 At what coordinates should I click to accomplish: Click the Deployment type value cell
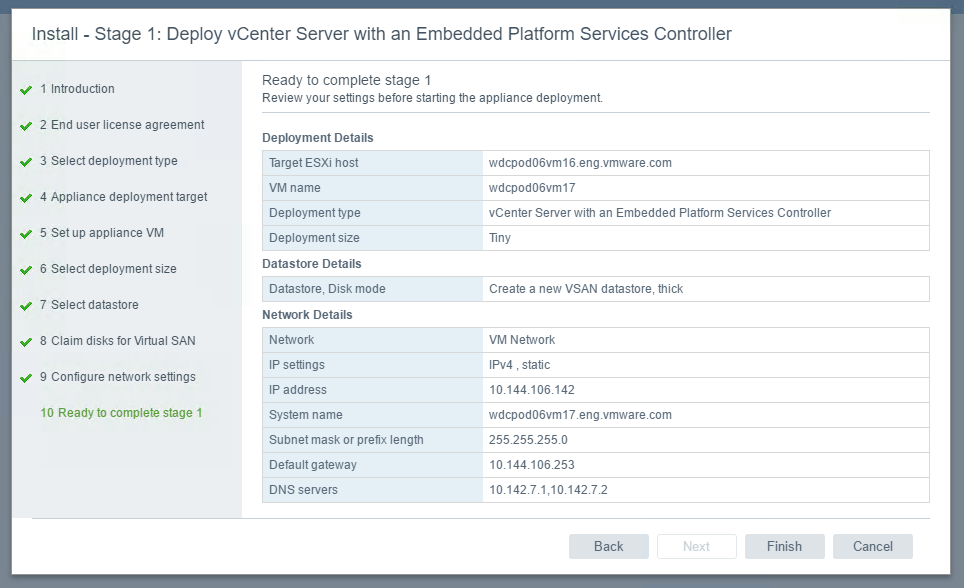(706, 213)
